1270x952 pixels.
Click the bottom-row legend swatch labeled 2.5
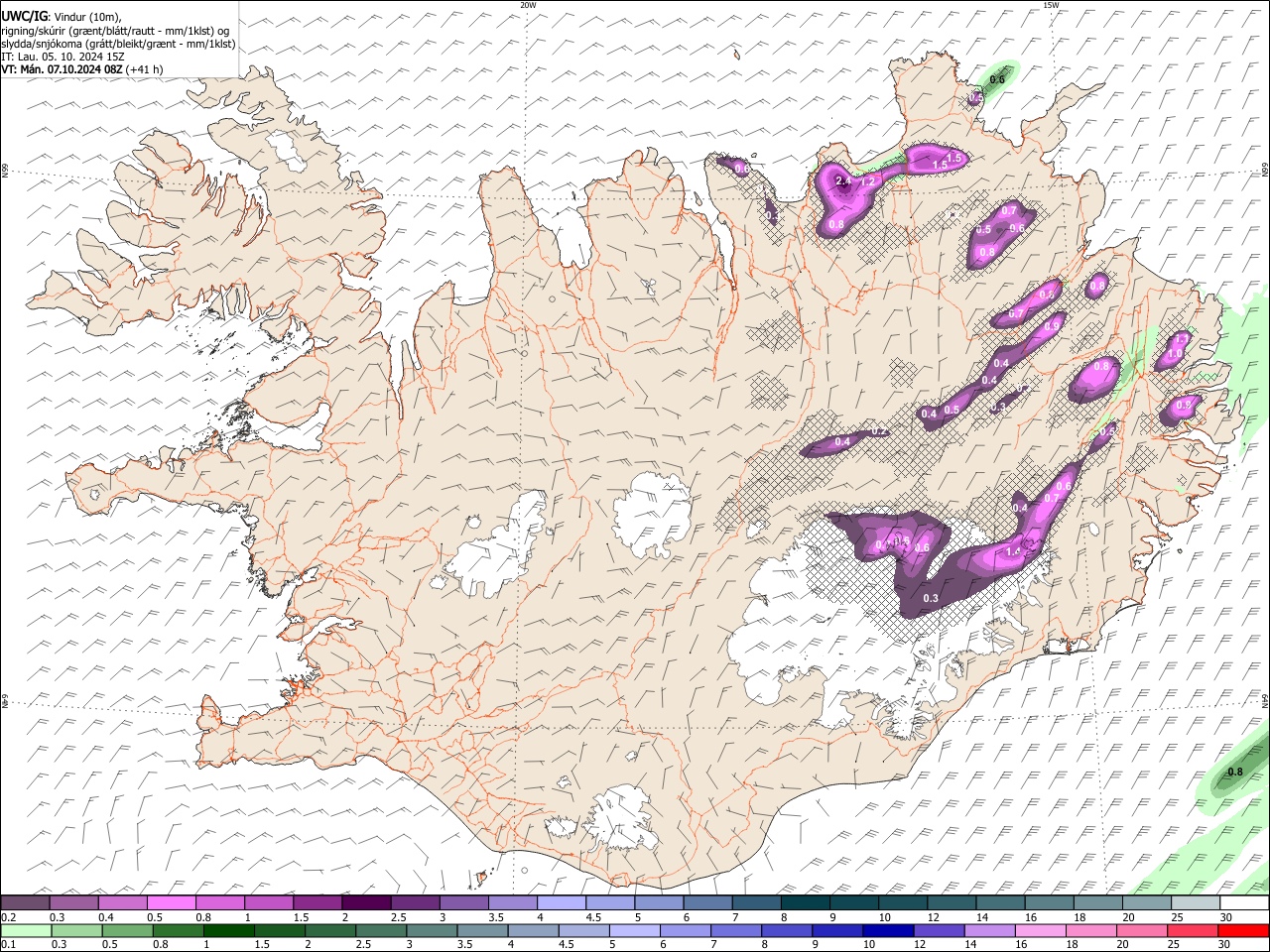tap(381, 930)
